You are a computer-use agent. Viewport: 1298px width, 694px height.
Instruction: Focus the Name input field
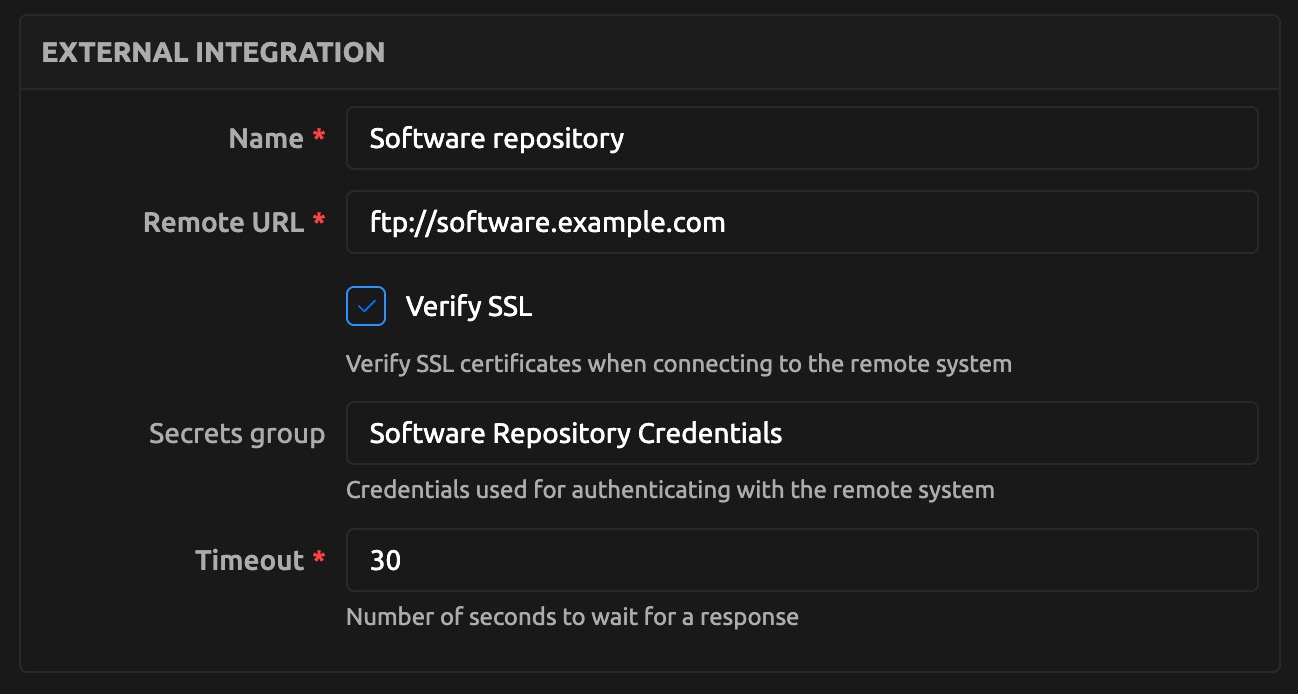[x=800, y=138]
